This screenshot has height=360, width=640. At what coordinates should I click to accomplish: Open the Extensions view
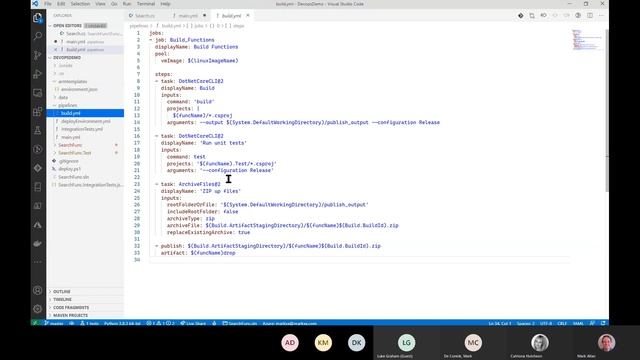click(x=38, y=111)
